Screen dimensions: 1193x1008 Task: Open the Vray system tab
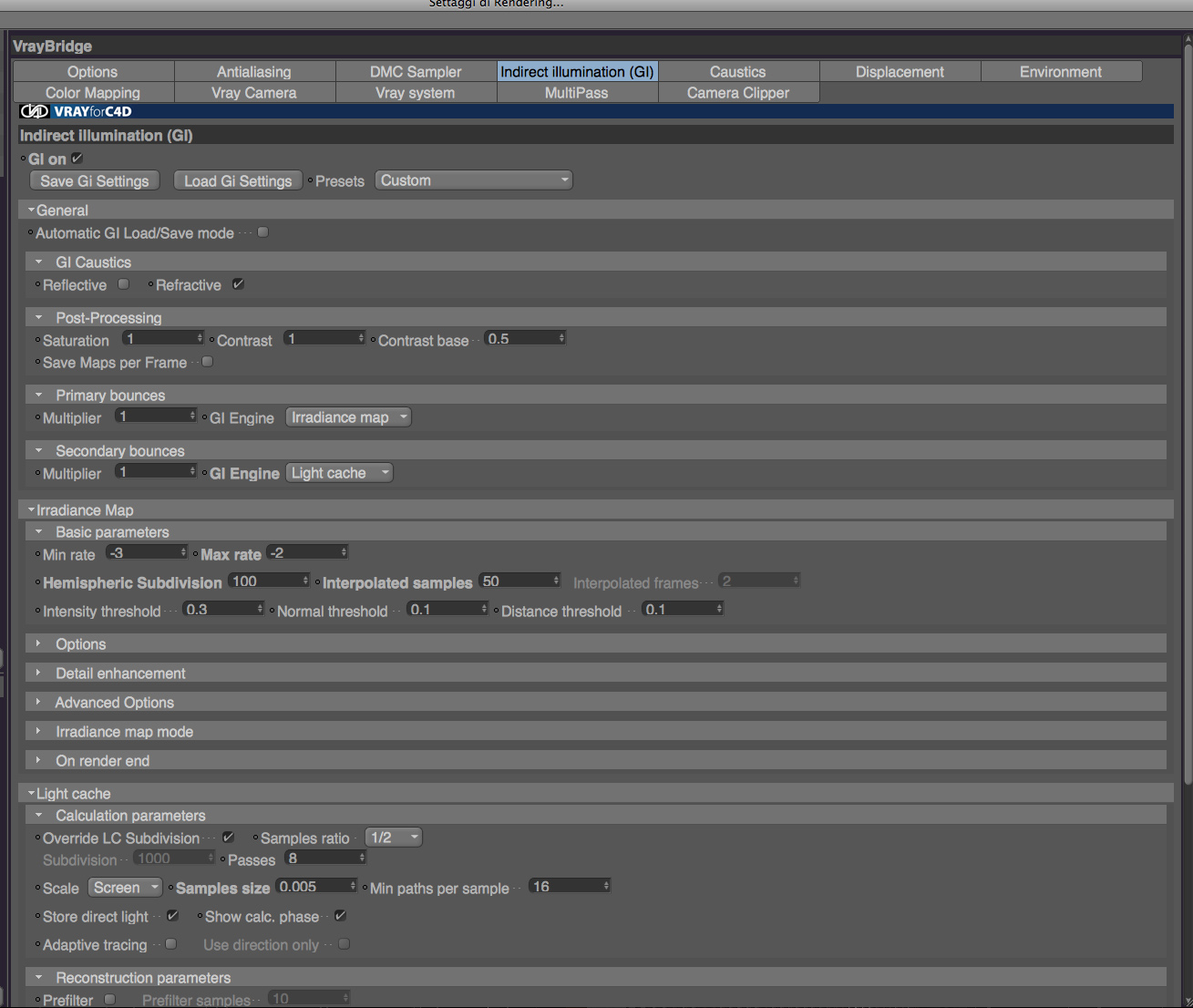(416, 92)
